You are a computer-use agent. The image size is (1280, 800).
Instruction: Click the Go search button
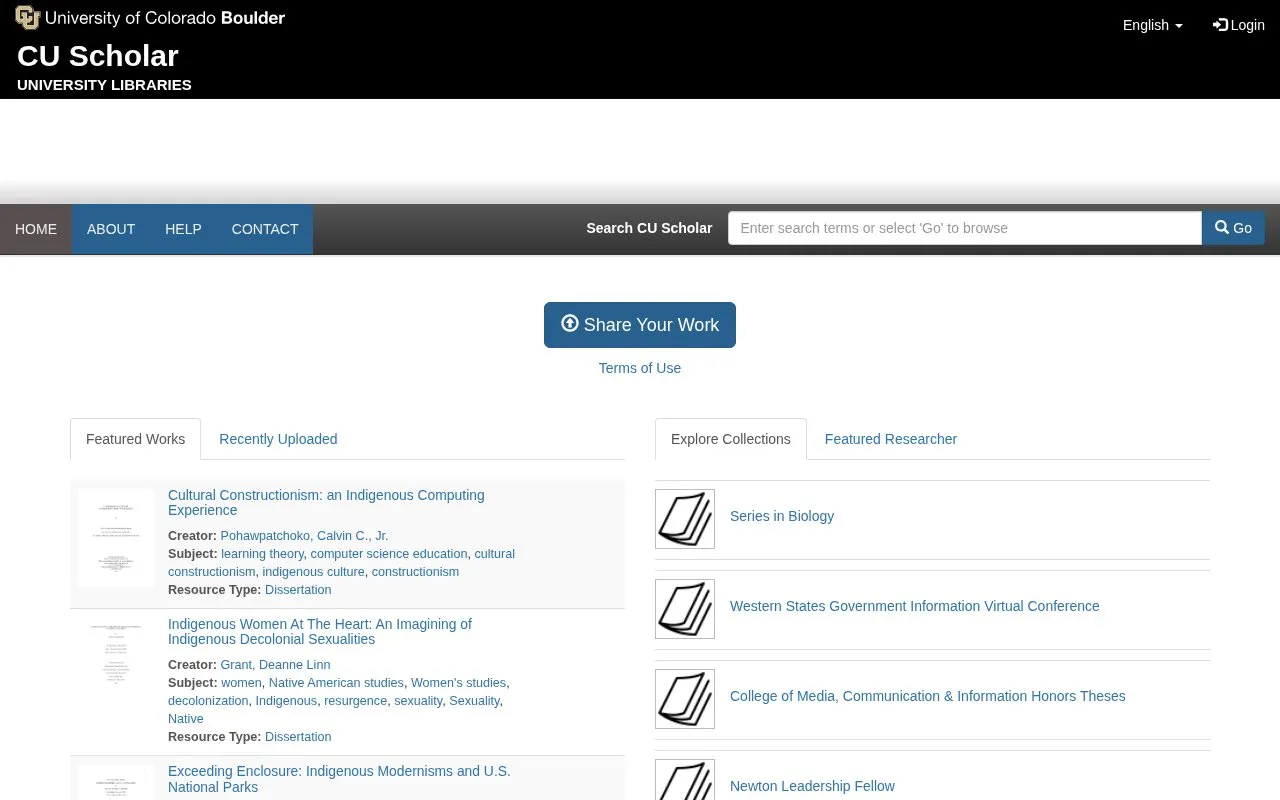click(1233, 228)
